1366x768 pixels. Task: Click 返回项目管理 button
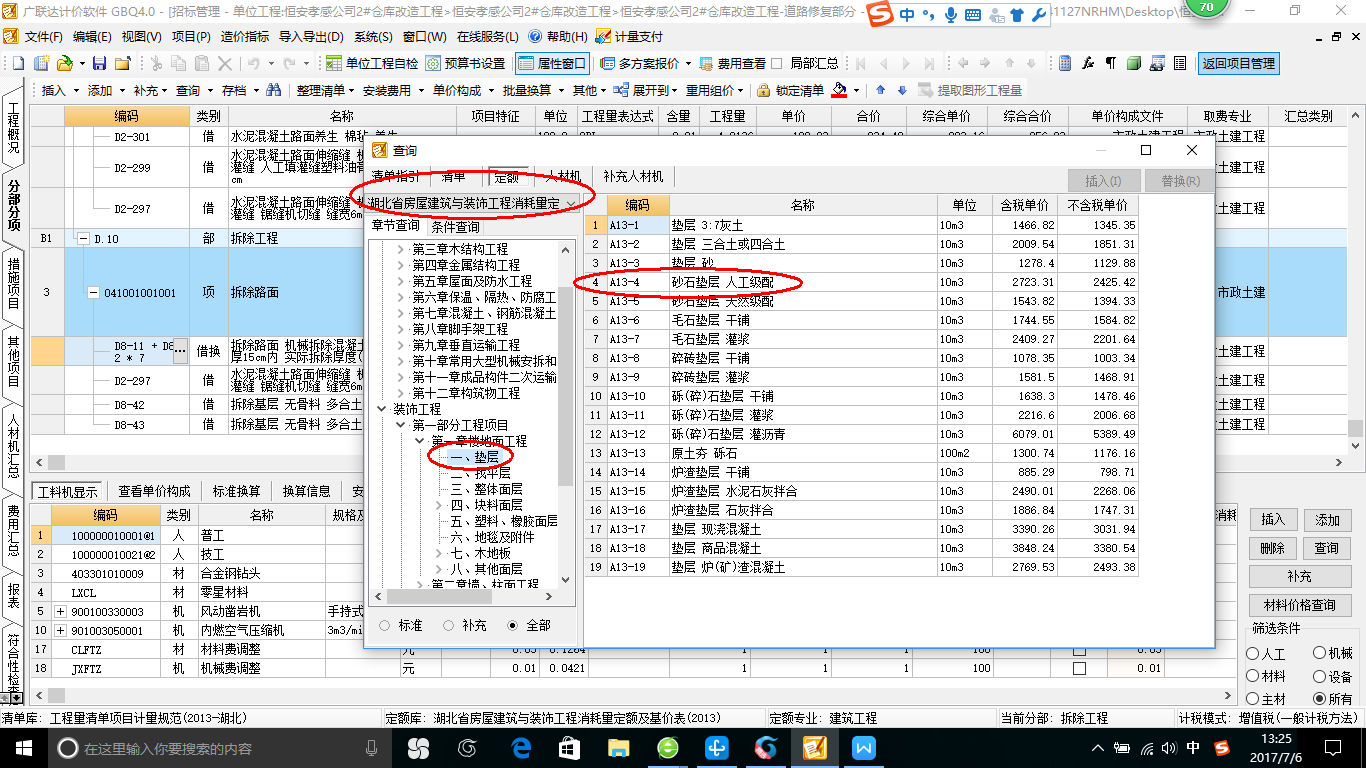pos(1238,63)
